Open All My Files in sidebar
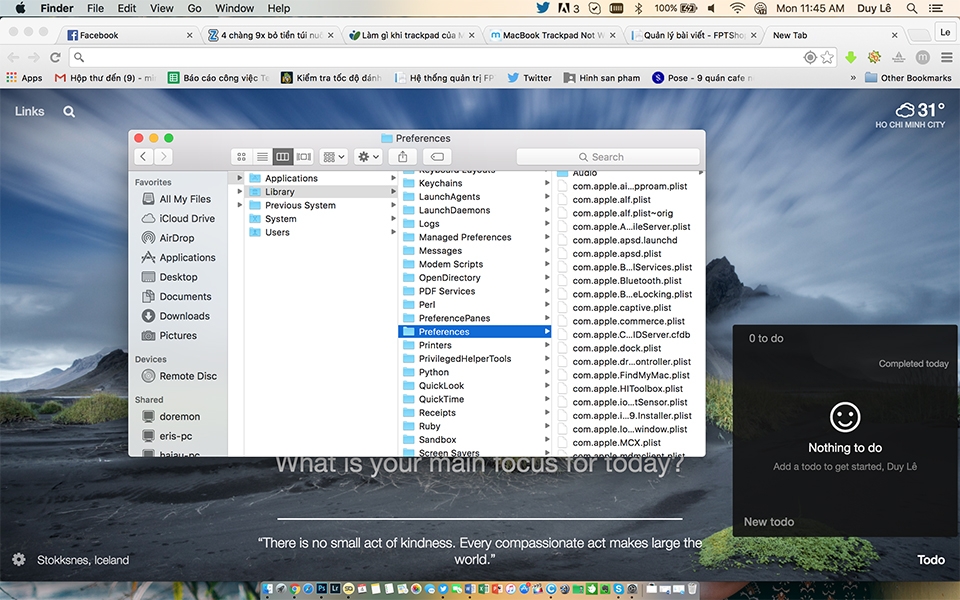This screenshot has width=960, height=600. pos(176,199)
